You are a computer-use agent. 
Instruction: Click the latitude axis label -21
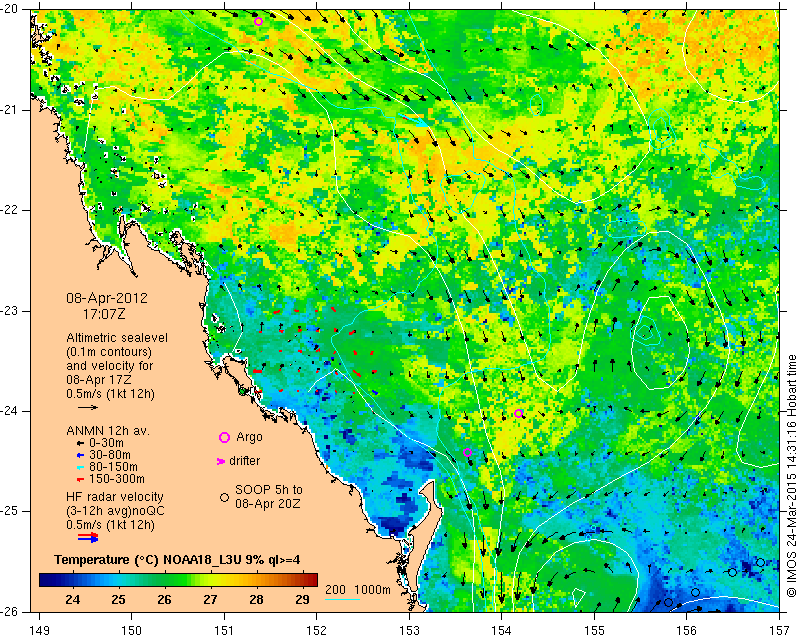(x=10, y=110)
